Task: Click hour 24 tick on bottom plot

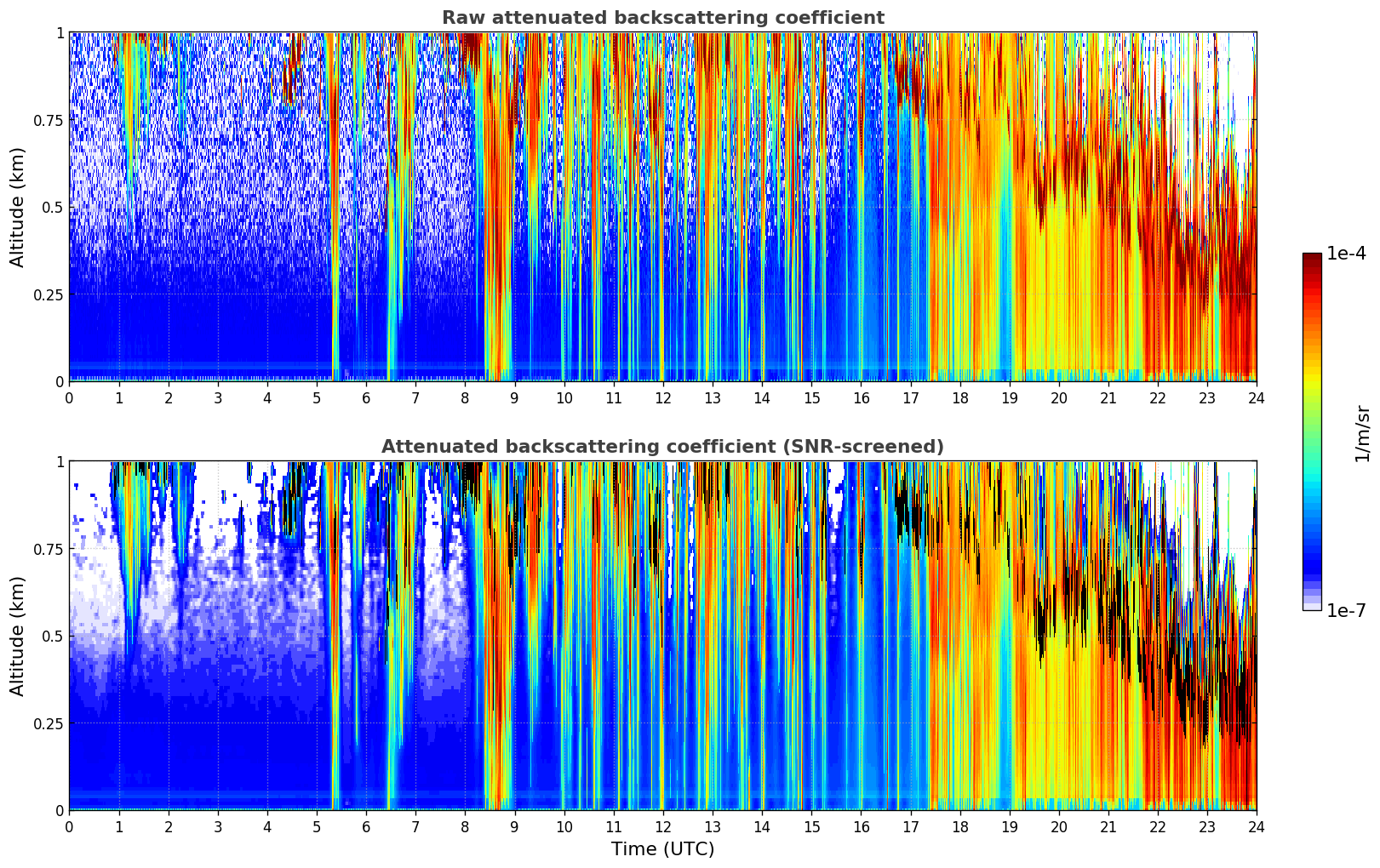Action: (x=1256, y=827)
